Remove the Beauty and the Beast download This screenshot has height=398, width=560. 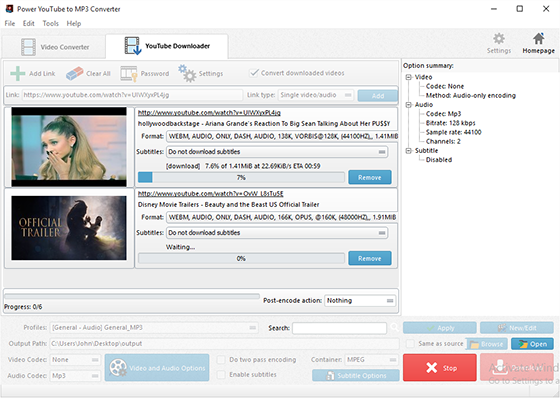[x=370, y=258]
